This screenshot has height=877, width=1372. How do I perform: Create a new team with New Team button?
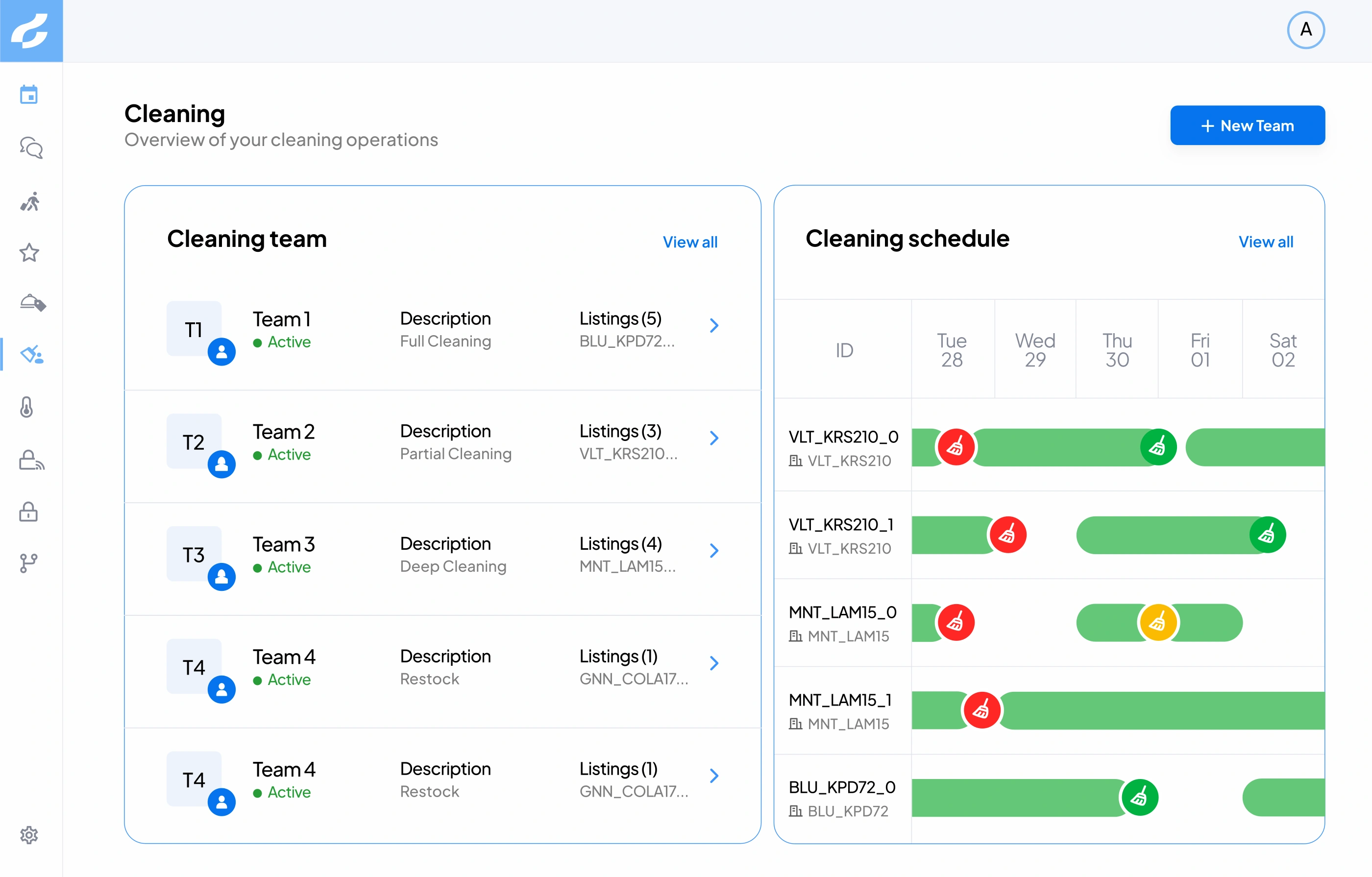click(x=1247, y=125)
